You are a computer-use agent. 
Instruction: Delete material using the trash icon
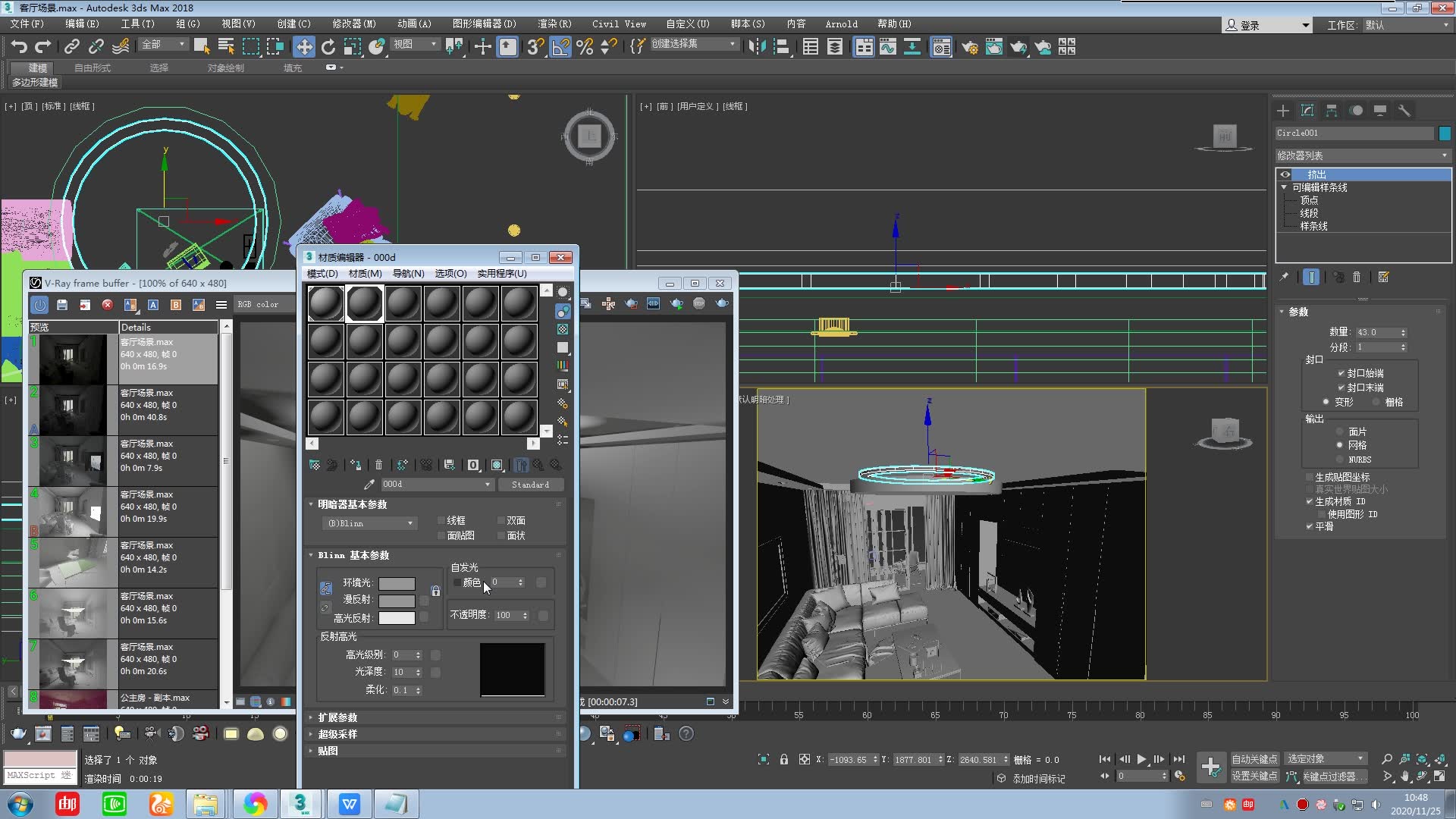379,465
